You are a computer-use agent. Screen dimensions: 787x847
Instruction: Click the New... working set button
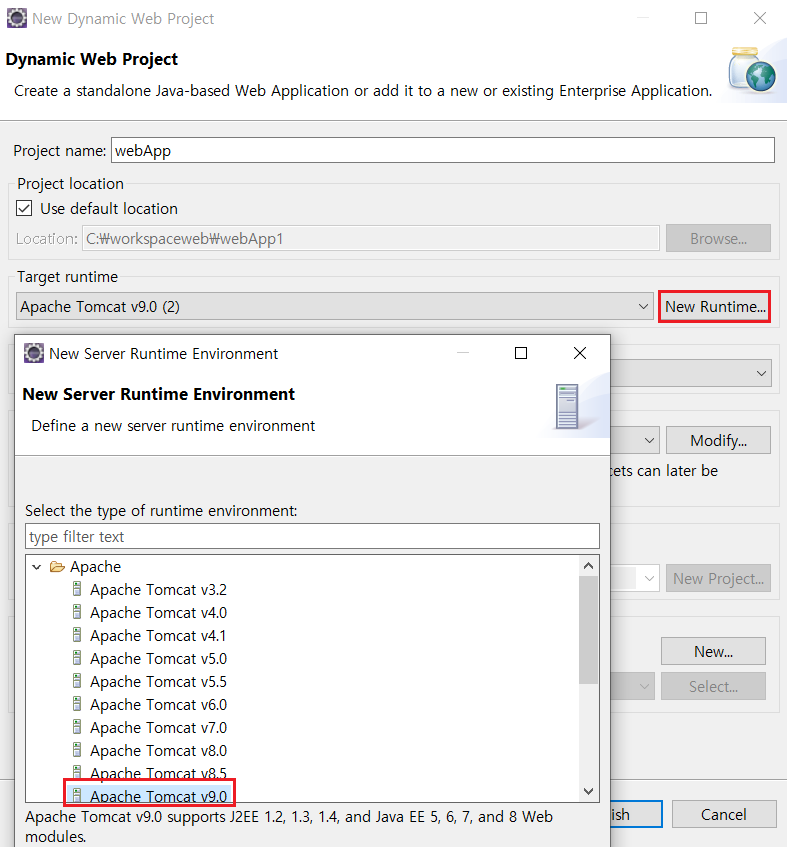[713, 651]
